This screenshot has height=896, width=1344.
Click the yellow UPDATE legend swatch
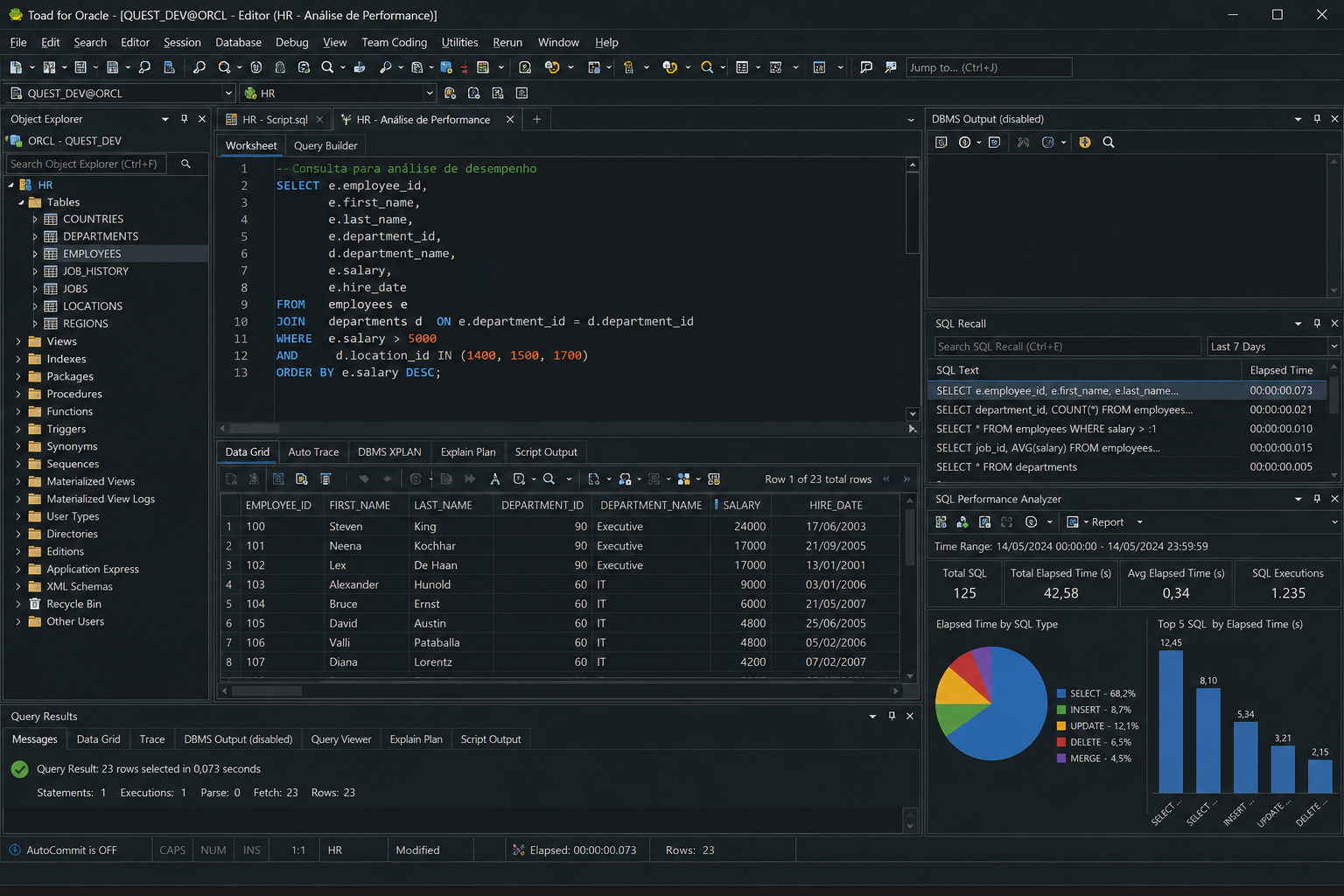(x=1061, y=726)
